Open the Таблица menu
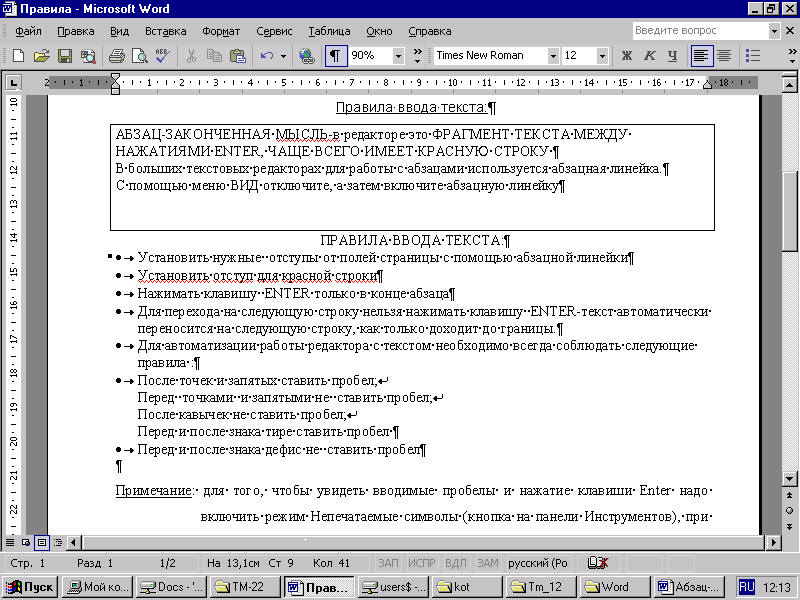Screen dimensions: 800x600 (x=329, y=31)
